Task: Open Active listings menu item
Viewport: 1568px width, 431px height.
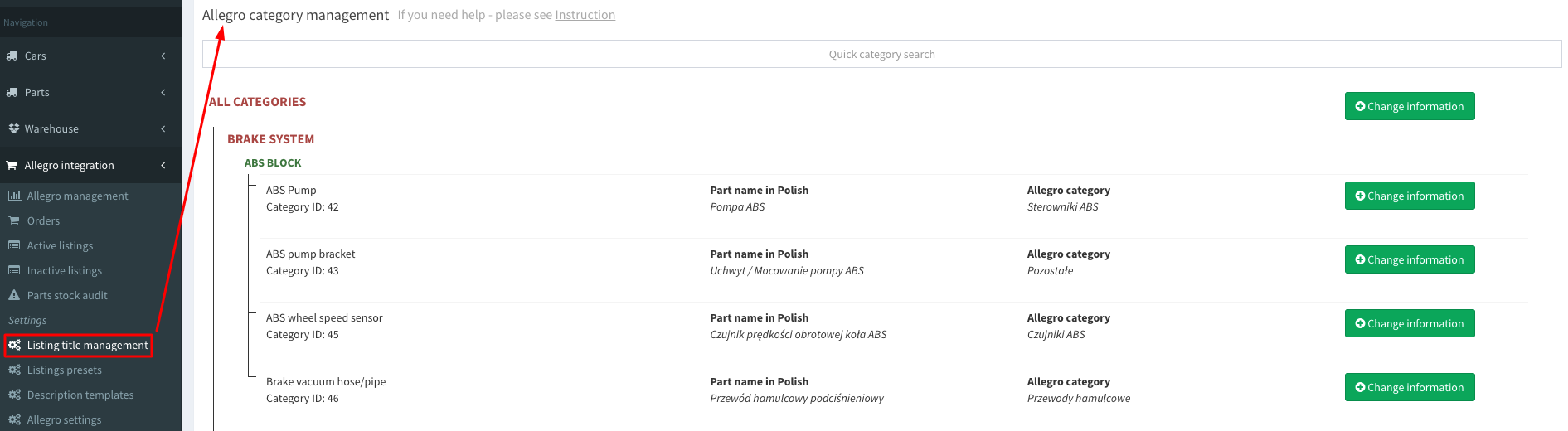Action: 60,246
